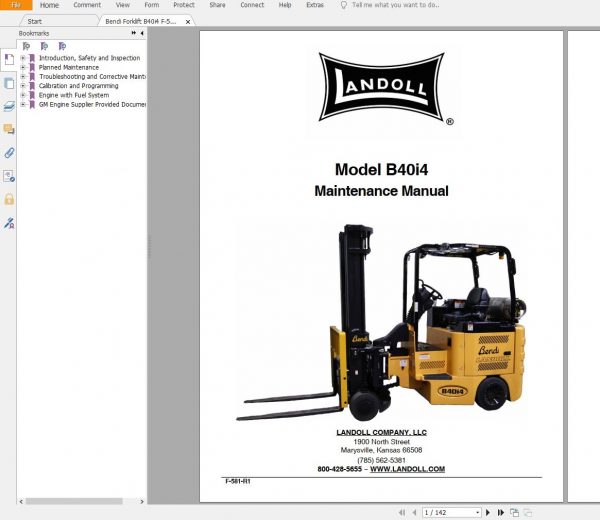600x520 pixels.
Task: Click the continuous page view icon in status bar
Action: tap(528, 512)
